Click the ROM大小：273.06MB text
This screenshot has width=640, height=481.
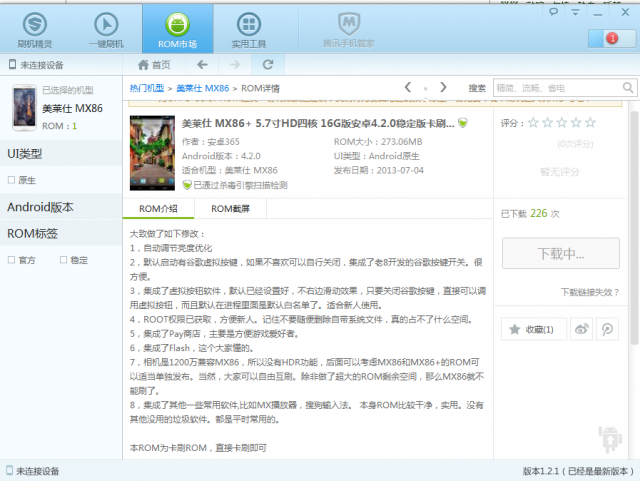coord(378,142)
